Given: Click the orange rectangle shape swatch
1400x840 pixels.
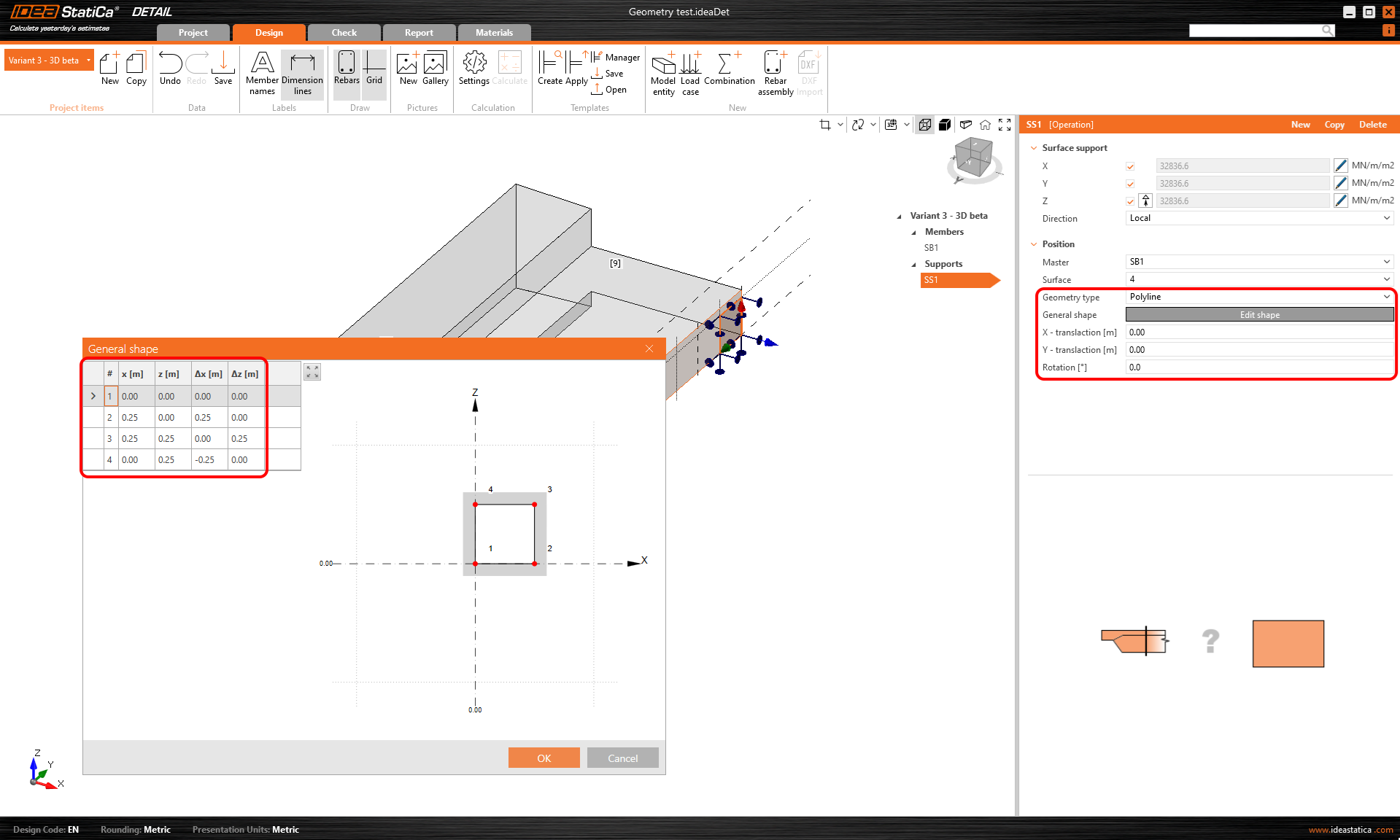Looking at the screenshot, I should tap(1288, 644).
